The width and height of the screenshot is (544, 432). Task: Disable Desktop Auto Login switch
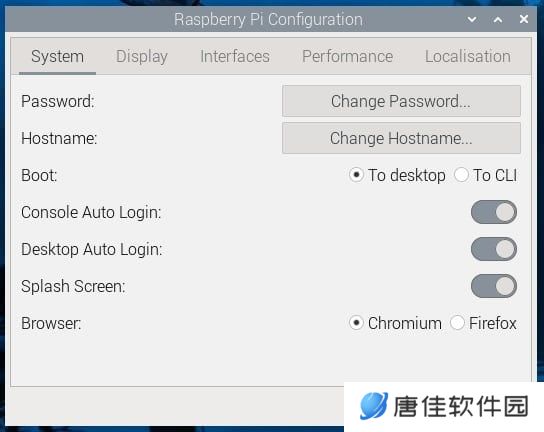[494, 249]
